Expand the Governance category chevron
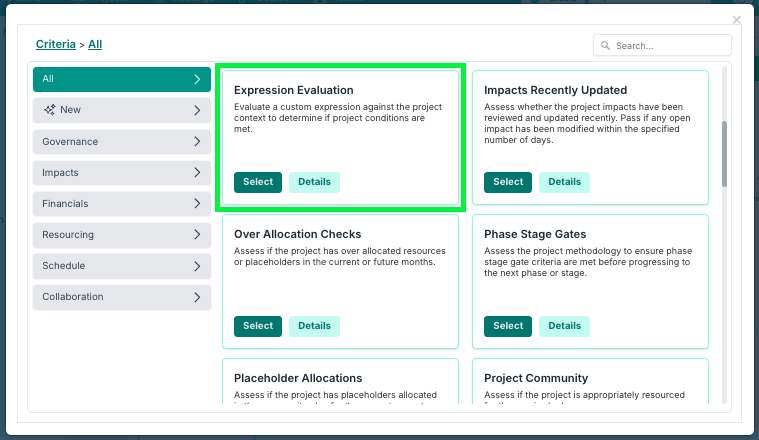 (197, 142)
